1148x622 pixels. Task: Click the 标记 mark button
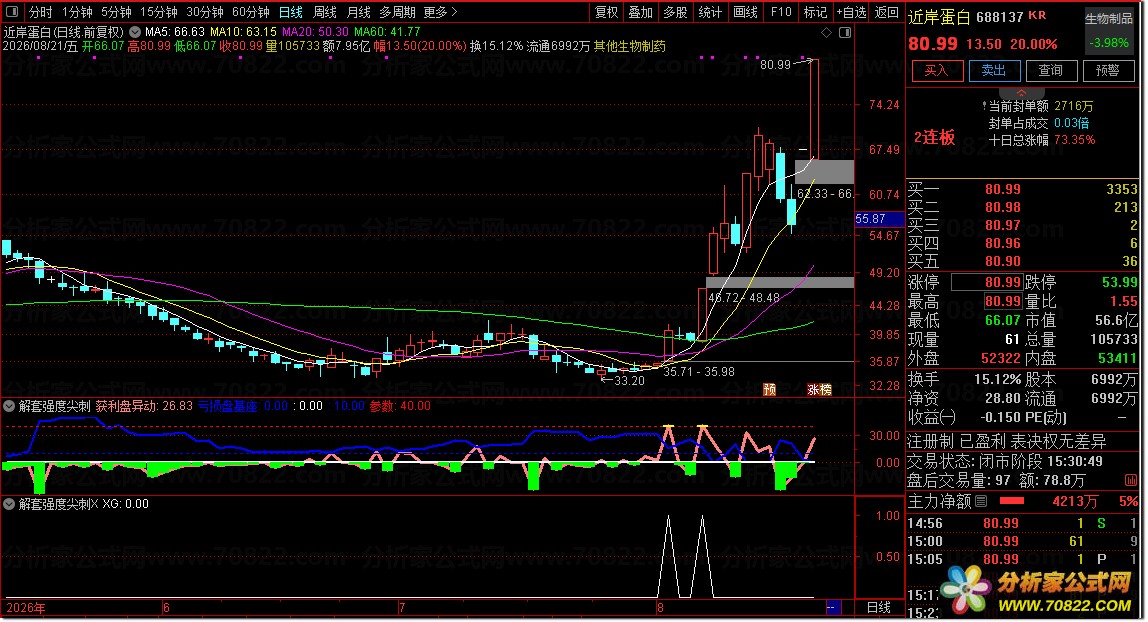[x=815, y=12]
